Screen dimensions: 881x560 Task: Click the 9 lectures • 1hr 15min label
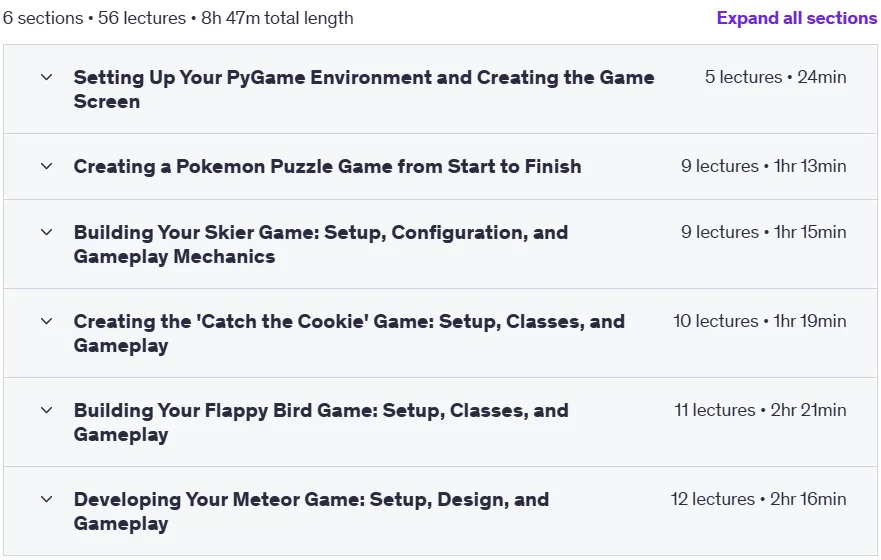(x=764, y=232)
